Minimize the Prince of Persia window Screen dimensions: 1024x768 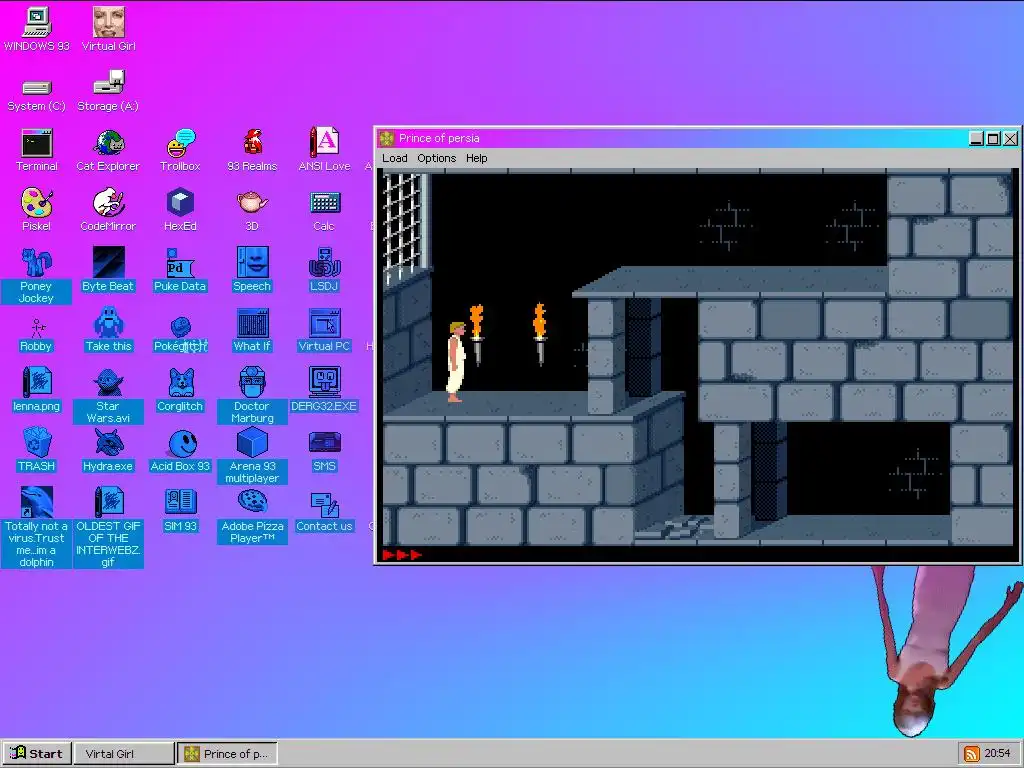click(976, 138)
